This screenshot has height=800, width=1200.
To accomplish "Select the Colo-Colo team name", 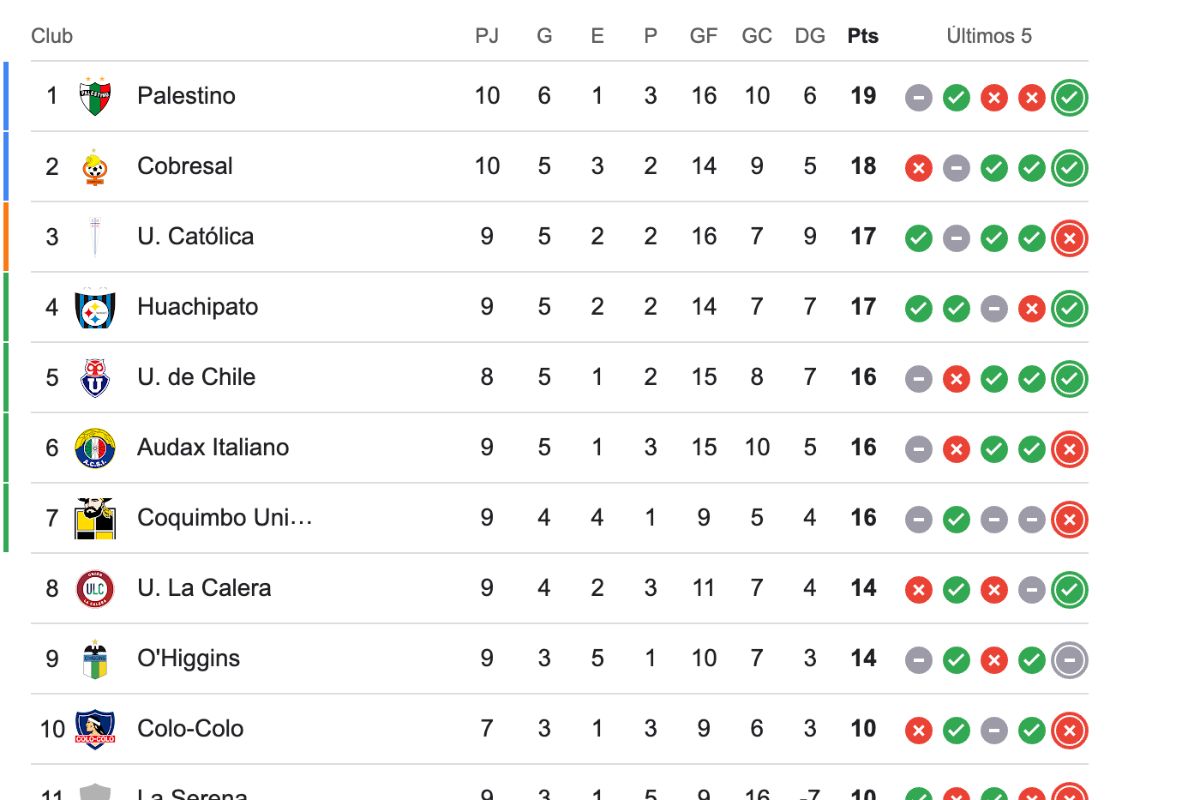I will click(x=190, y=729).
